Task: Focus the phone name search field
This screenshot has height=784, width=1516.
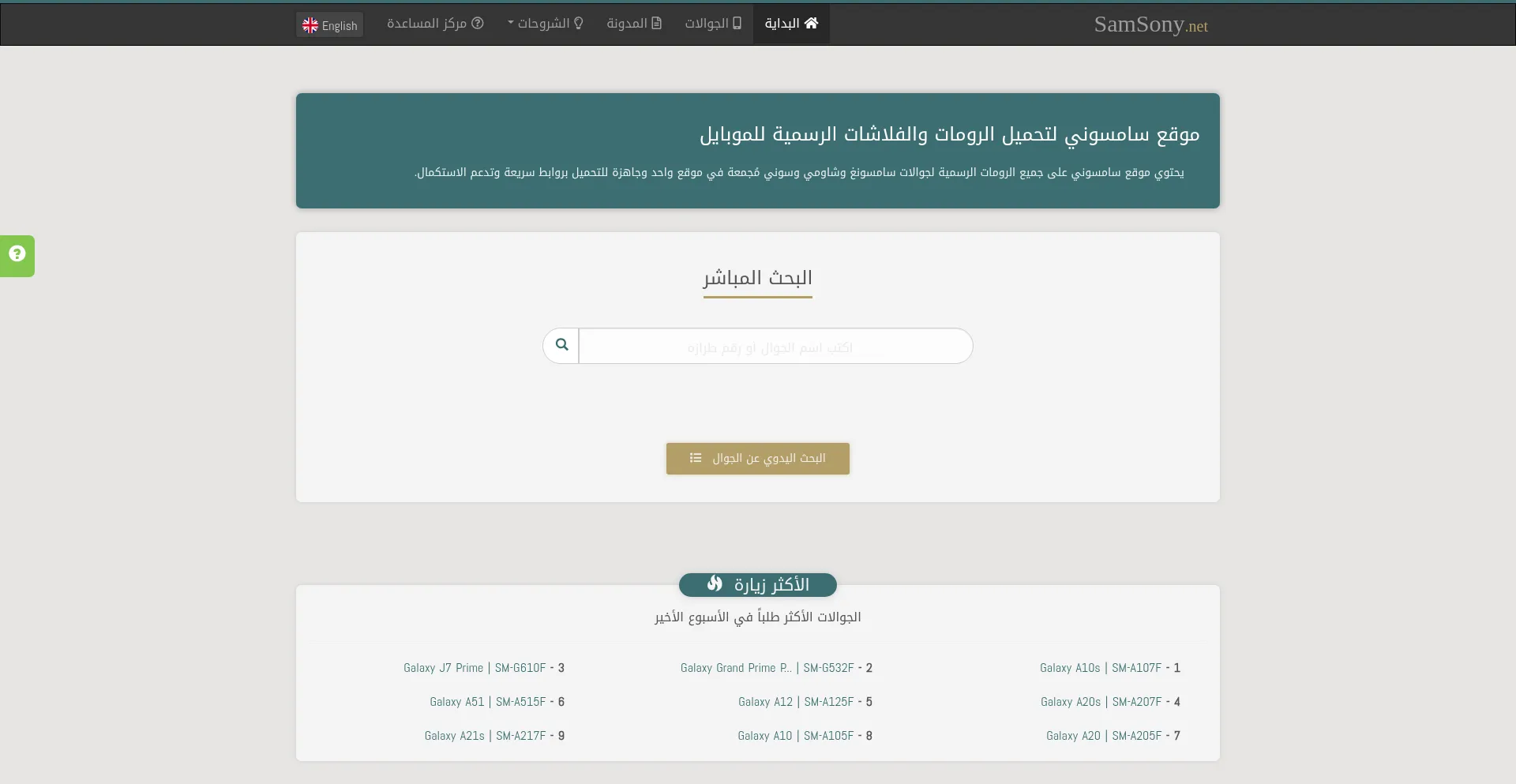Action: 775,346
